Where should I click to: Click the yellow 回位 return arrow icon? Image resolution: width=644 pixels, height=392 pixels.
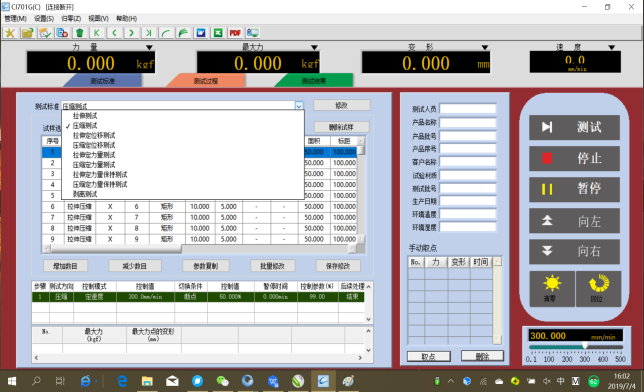(x=598, y=288)
